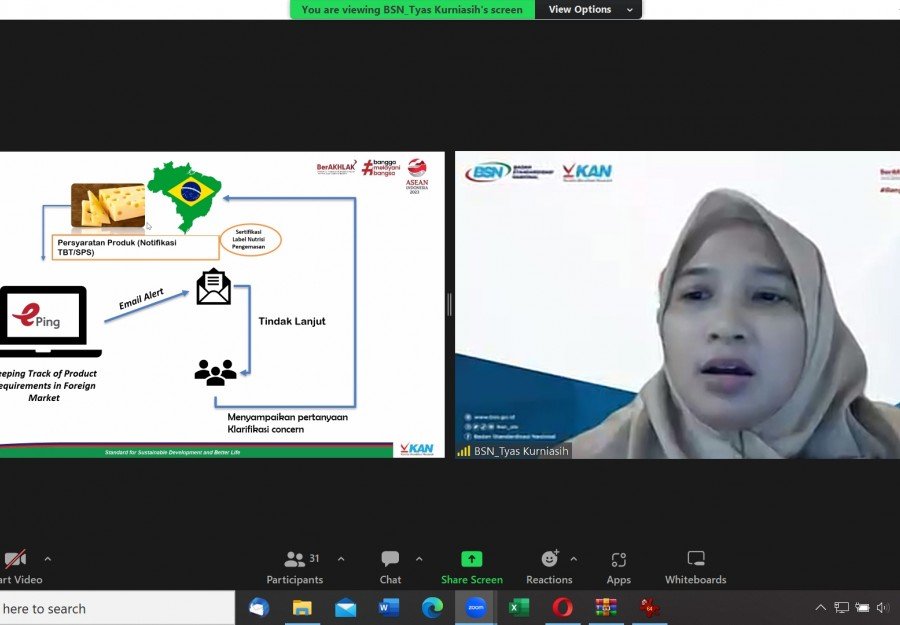Expand the Participants options caret

point(341,559)
